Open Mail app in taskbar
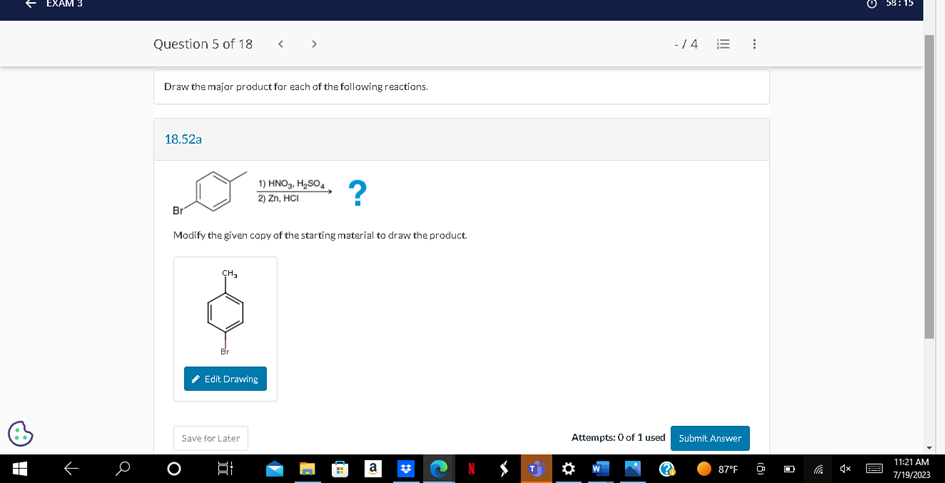The image size is (945, 483). click(275, 469)
